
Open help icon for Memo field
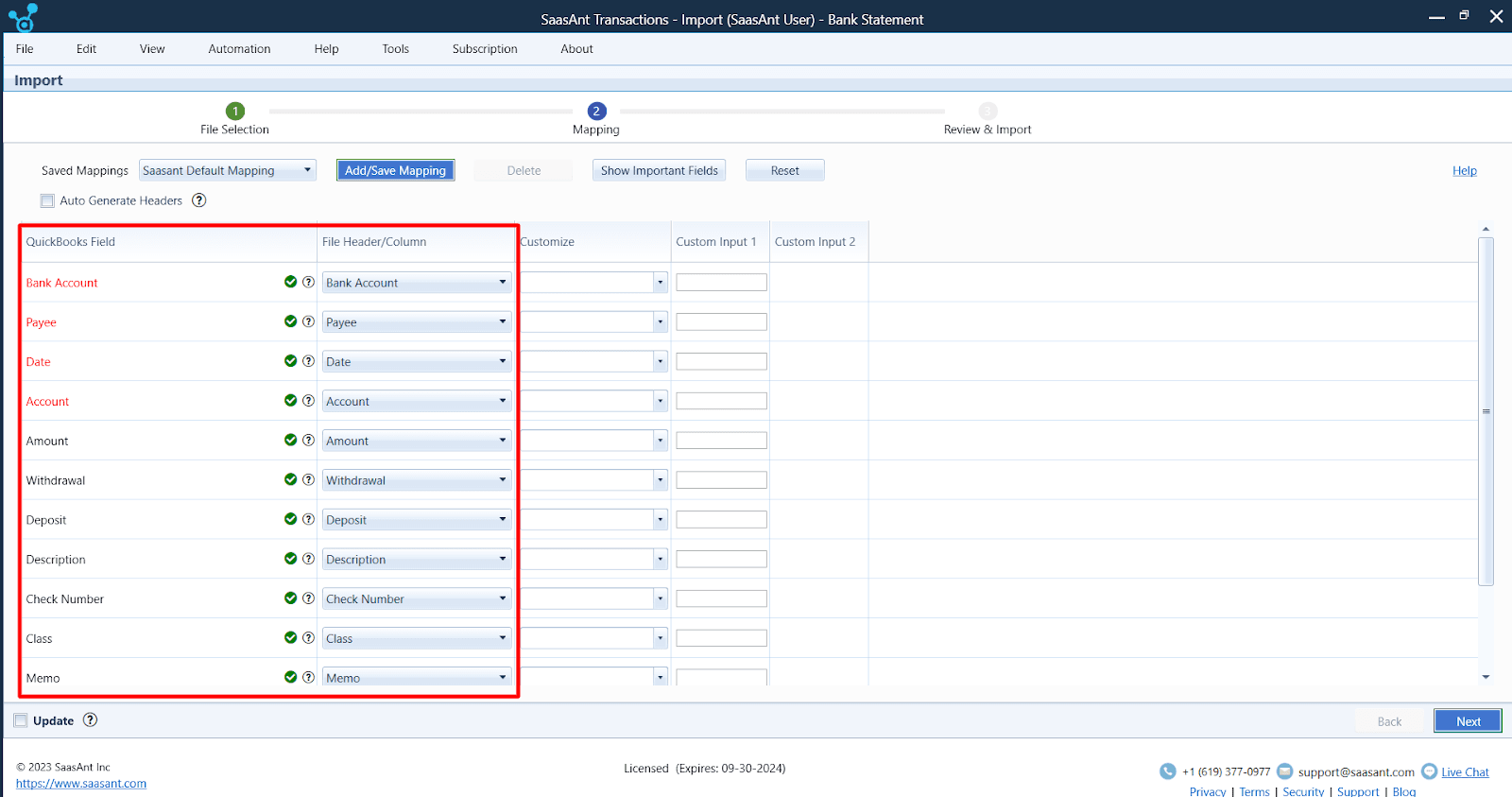point(308,677)
